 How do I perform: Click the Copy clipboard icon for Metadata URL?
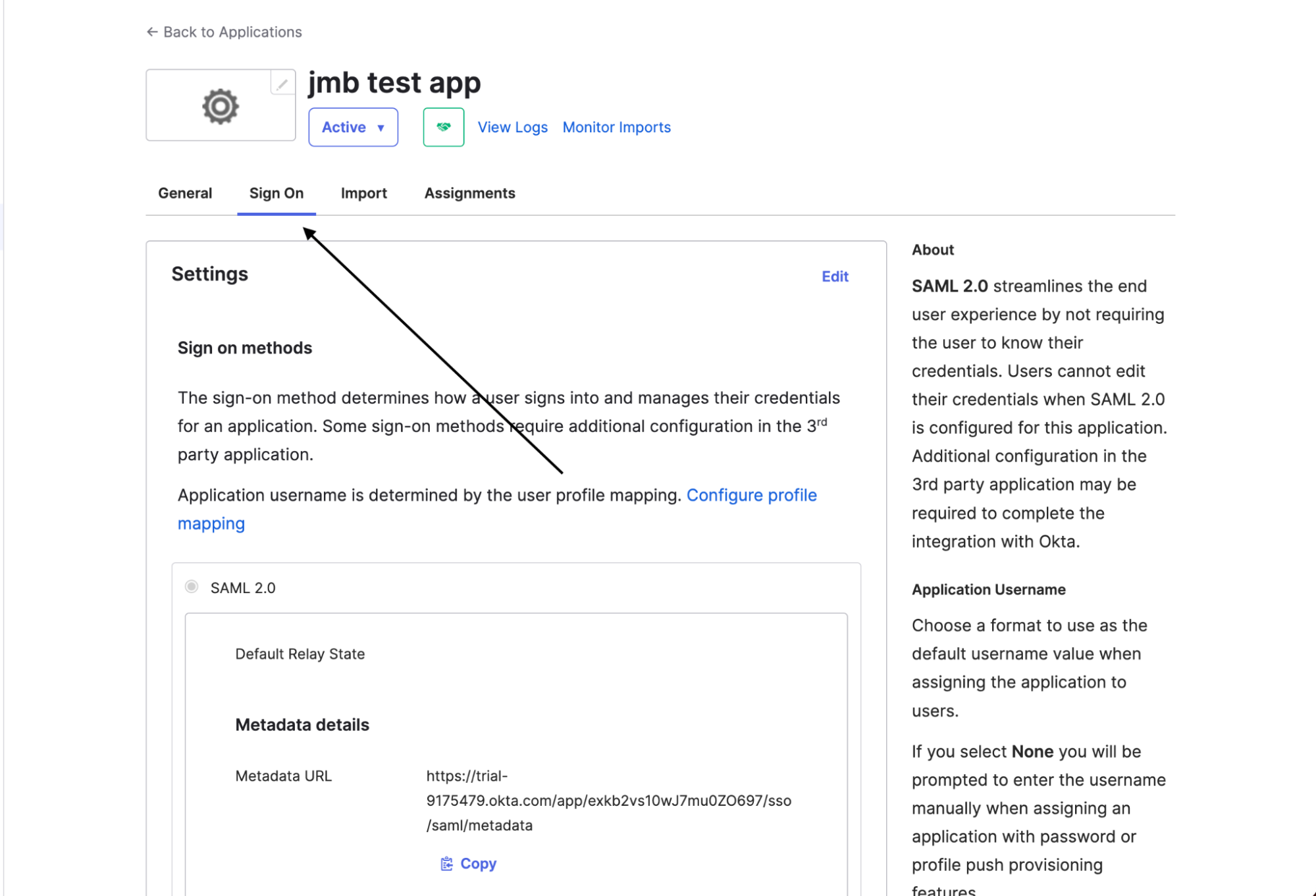click(446, 864)
